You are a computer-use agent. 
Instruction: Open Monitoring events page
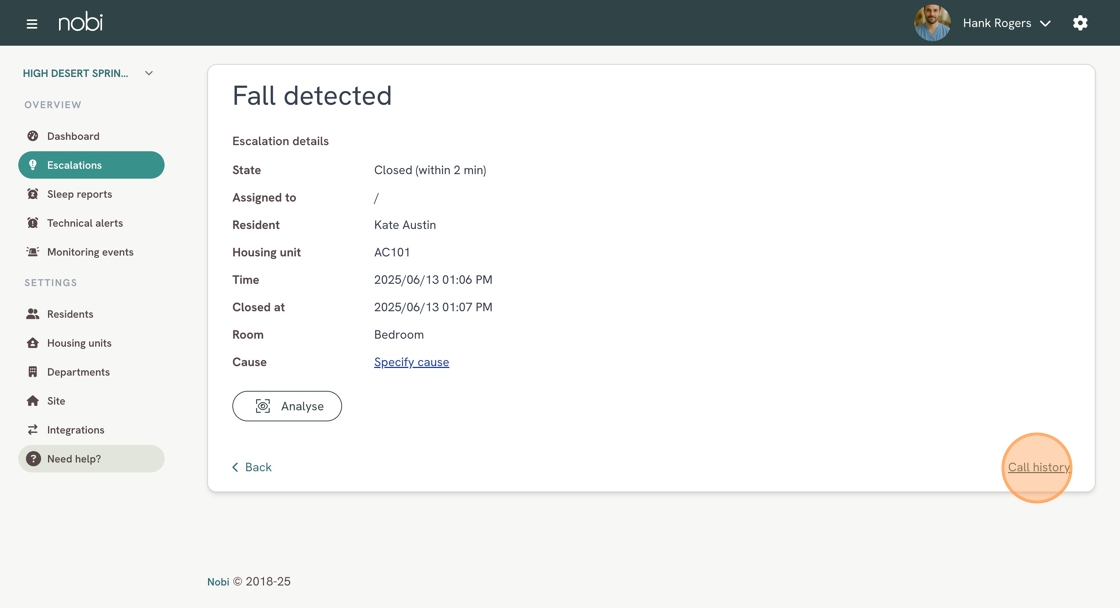click(x=91, y=251)
